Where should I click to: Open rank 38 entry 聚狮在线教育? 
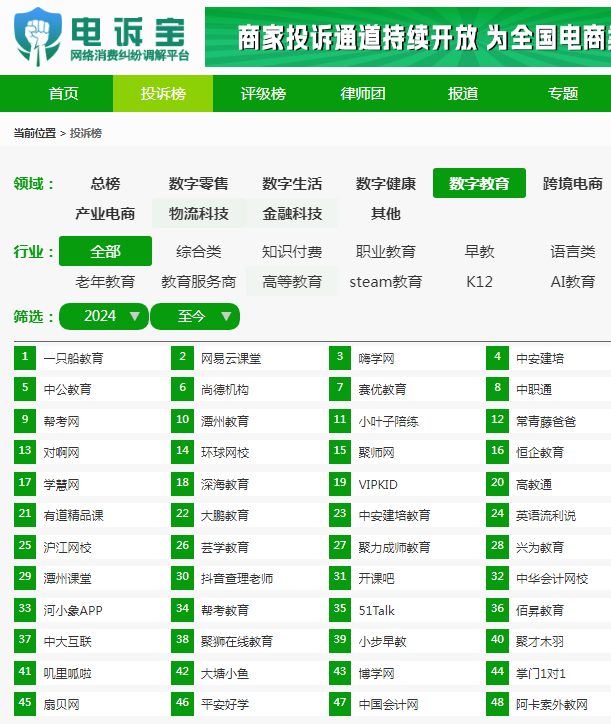pos(237,641)
